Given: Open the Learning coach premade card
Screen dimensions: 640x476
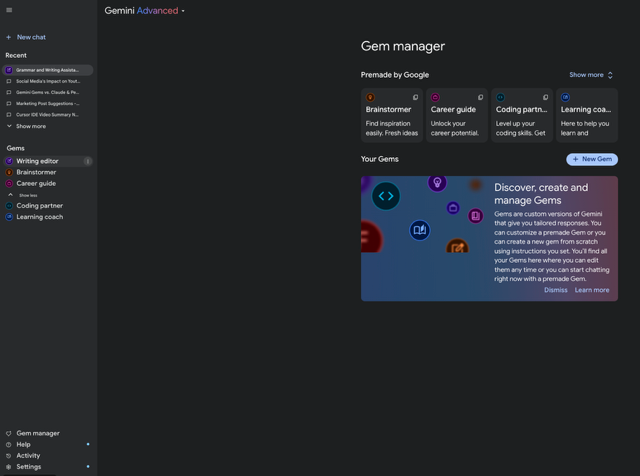Looking at the screenshot, I should pyautogui.click(x=587, y=116).
